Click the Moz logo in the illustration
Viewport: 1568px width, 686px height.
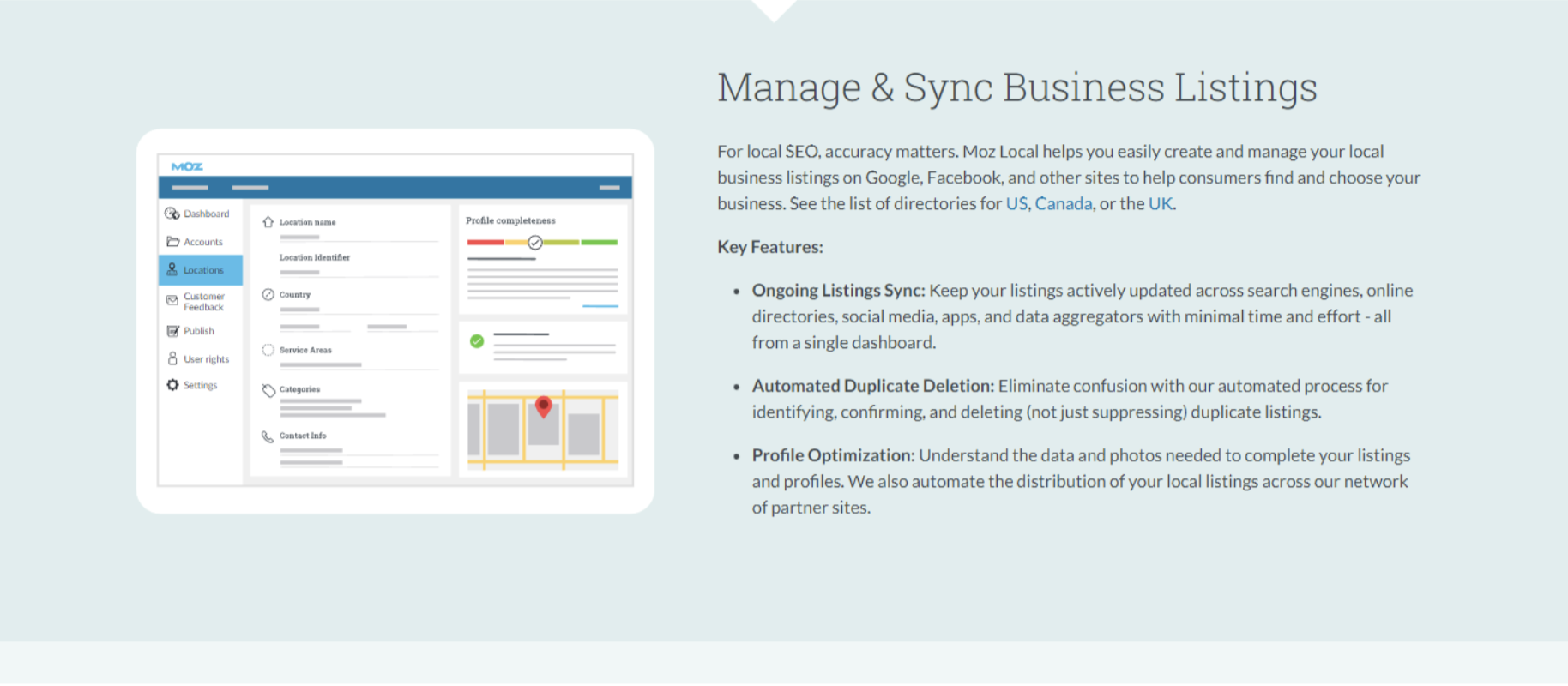pyautogui.click(x=187, y=166)
